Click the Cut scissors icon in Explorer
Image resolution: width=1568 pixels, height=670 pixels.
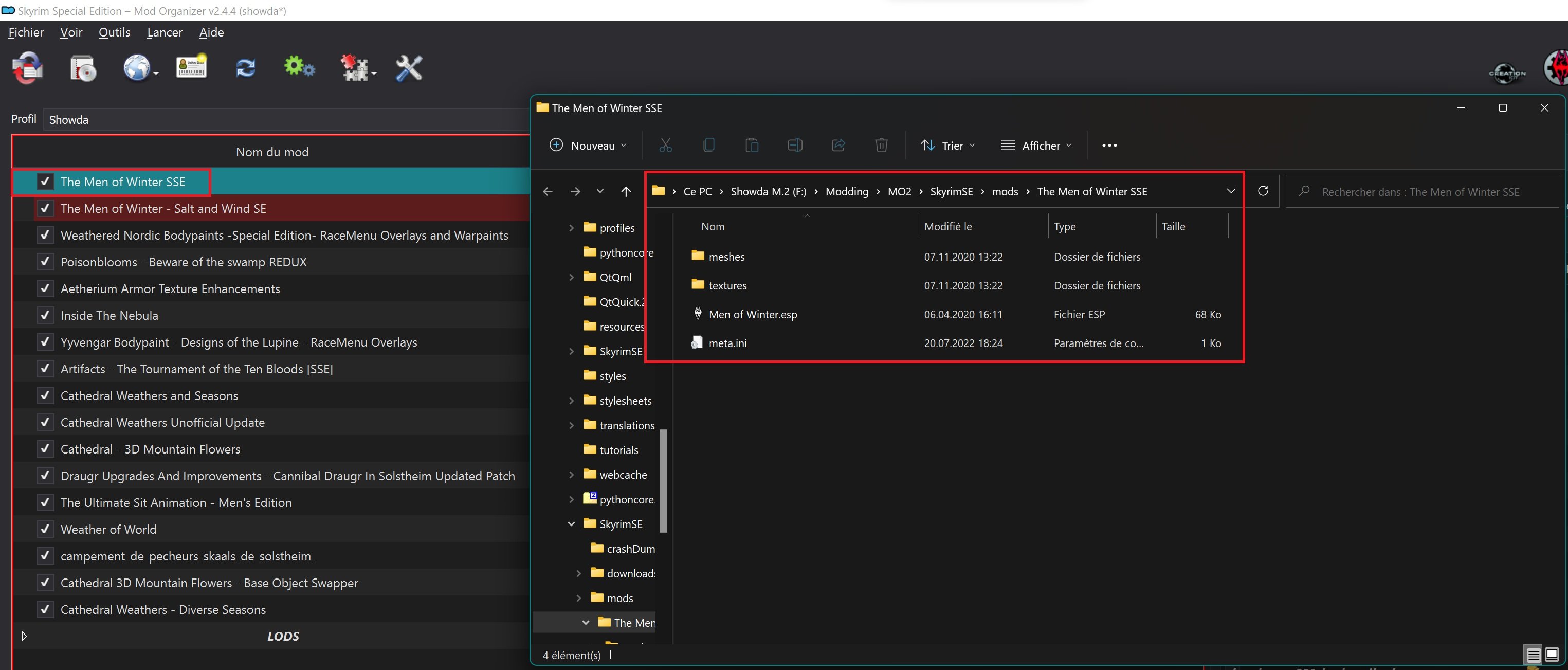click(665, 146)
